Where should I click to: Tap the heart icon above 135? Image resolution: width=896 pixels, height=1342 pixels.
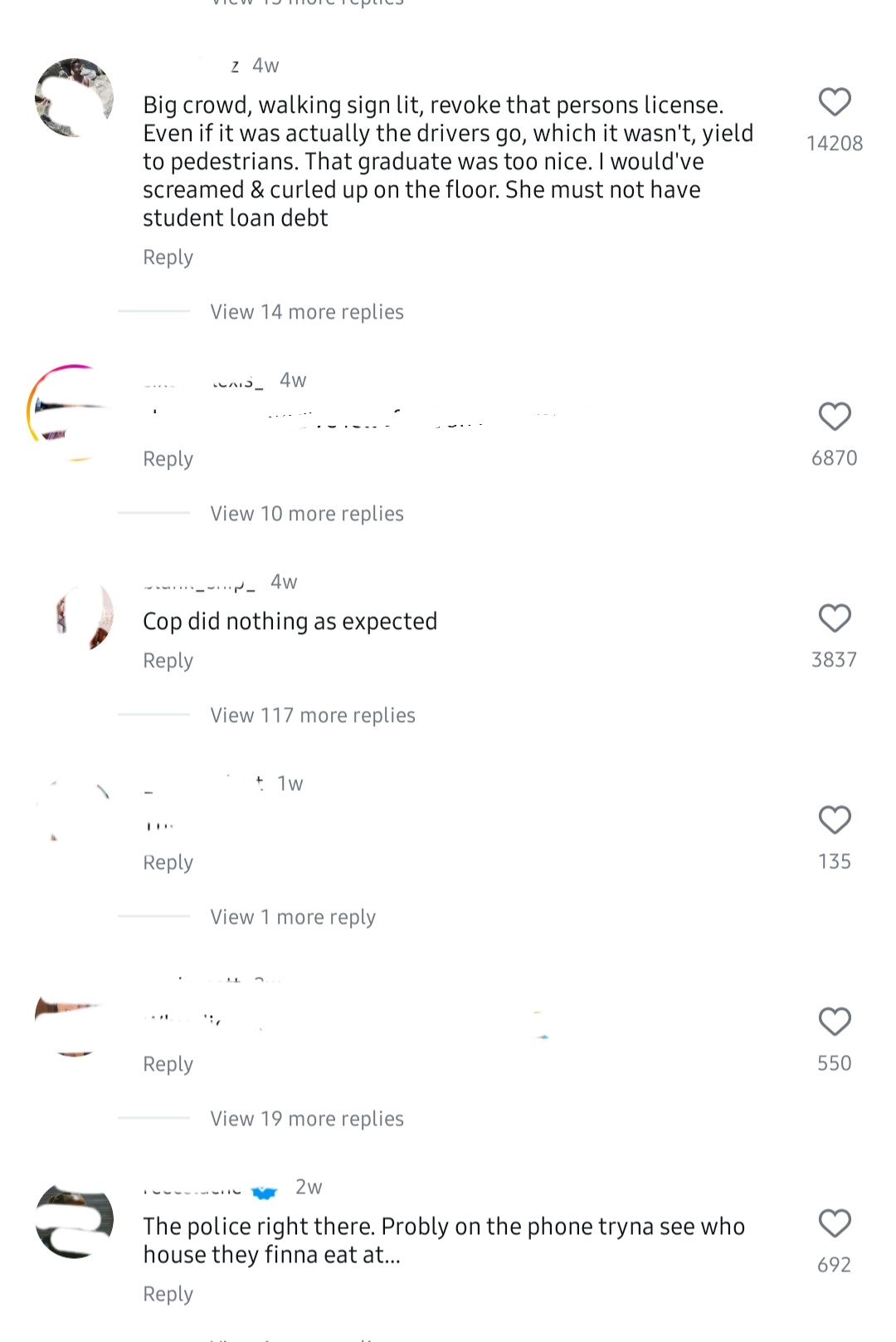click(835, 820)
